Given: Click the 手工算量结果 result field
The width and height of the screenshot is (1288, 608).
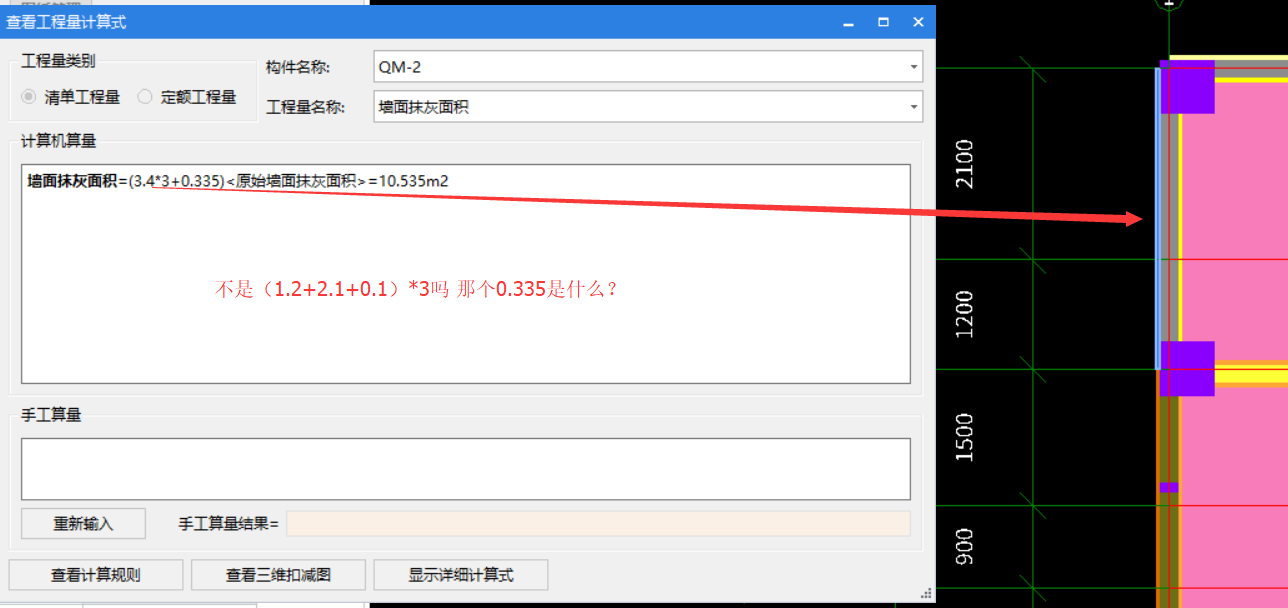Looking at the screenshot, I should [598, 523].
